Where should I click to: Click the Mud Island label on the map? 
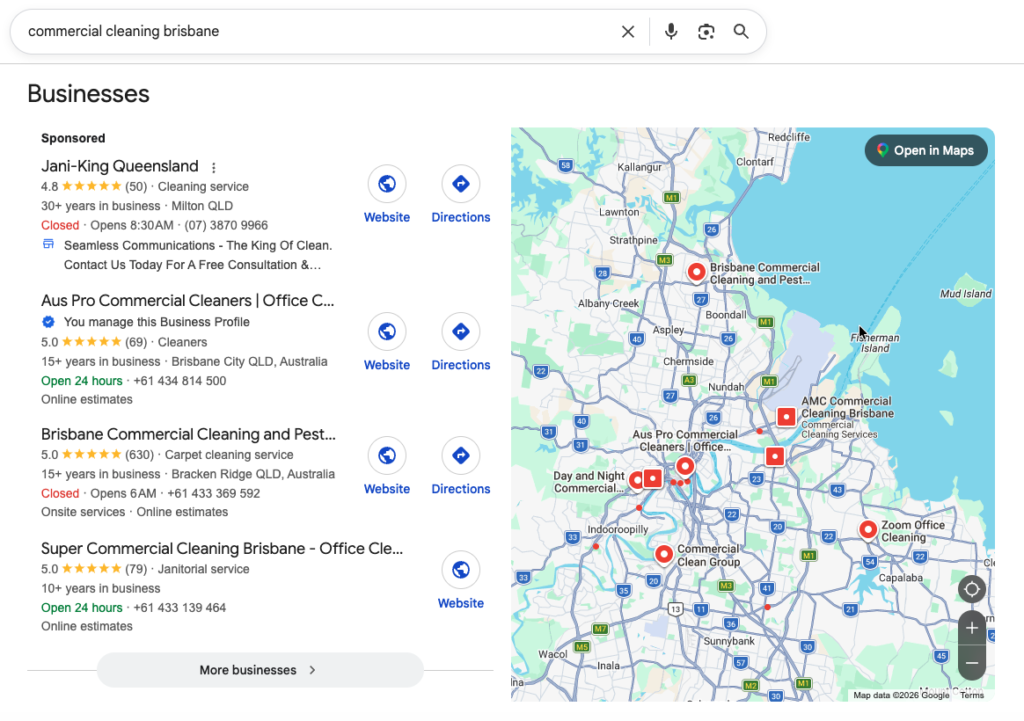click(x=965, y=294)
